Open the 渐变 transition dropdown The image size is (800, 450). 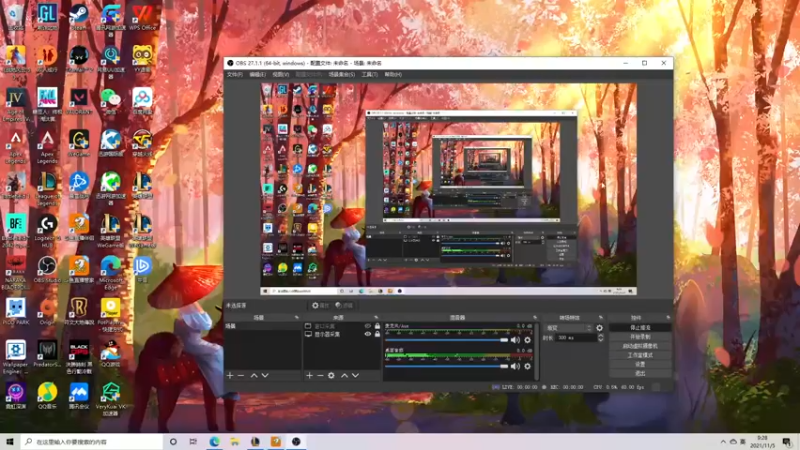coord(569,328)
